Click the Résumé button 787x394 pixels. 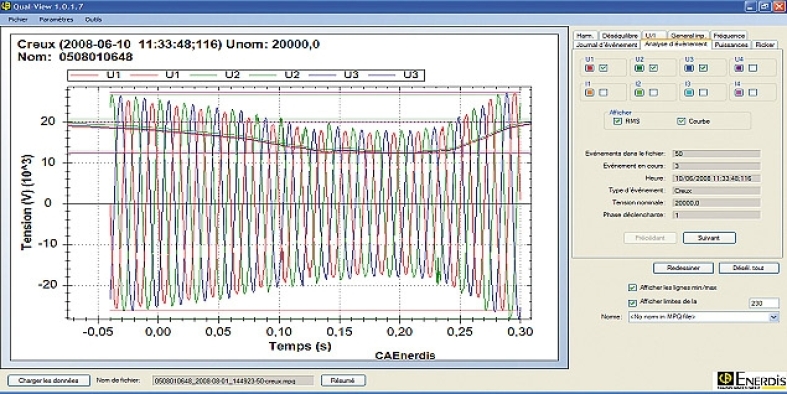[343, 380]
